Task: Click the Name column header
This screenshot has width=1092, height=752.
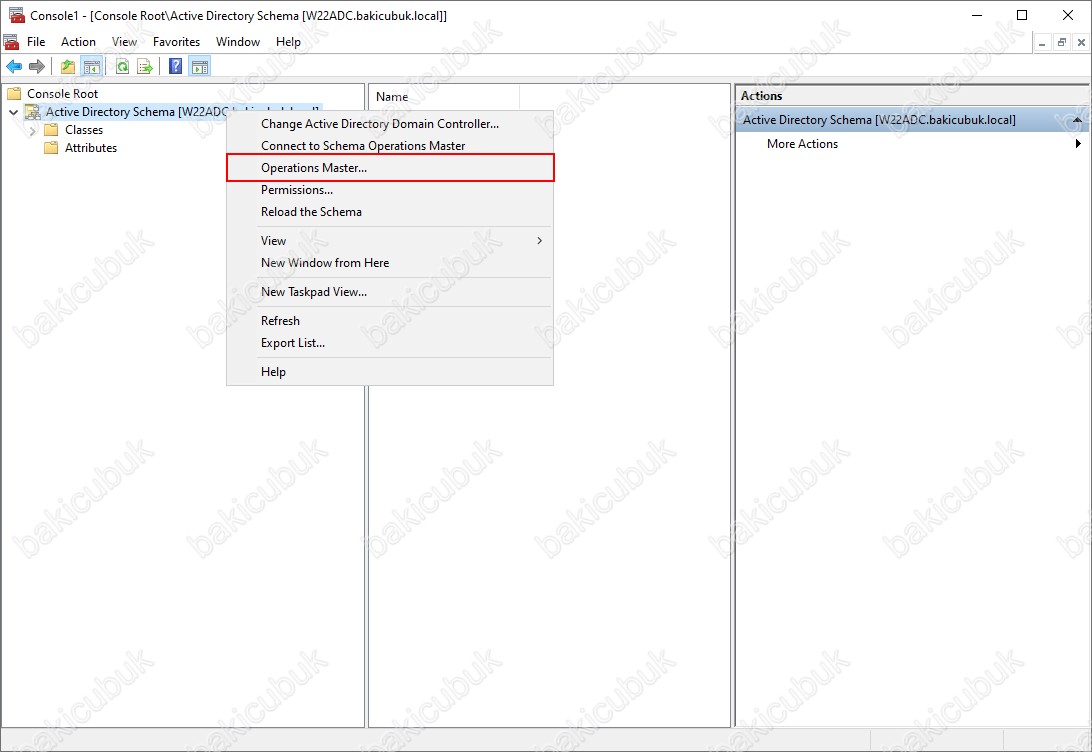Action: (444, 97)
